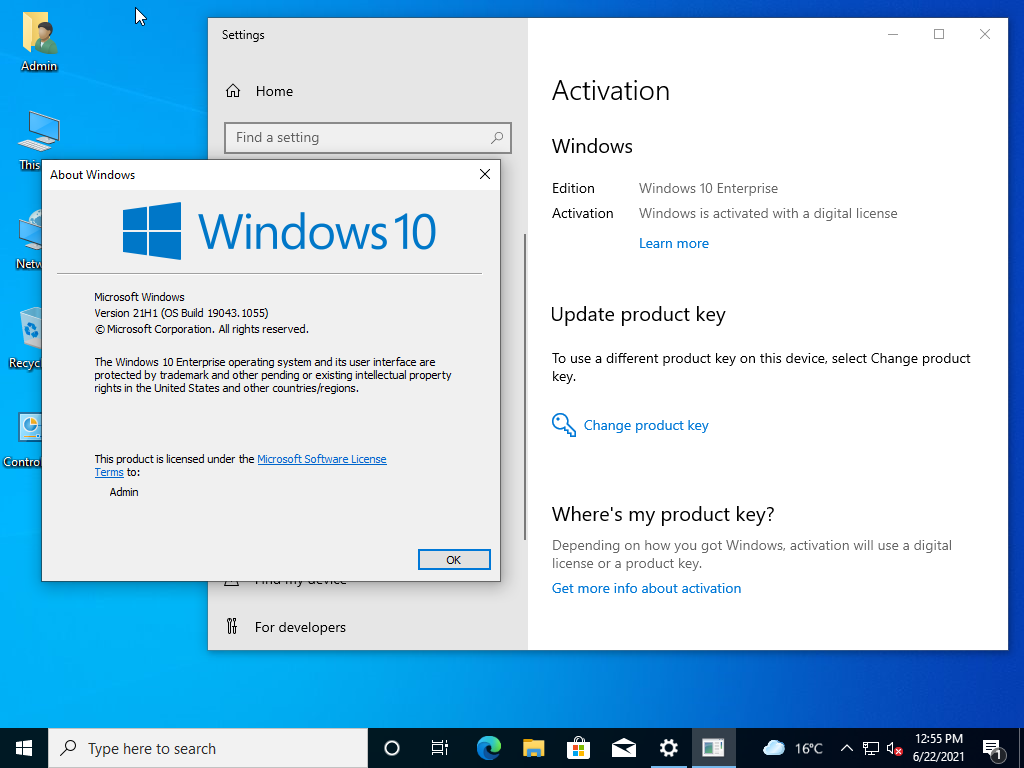Open Cortana from the taskbar
Viewport: 1024px width, 768px height.
392,748
